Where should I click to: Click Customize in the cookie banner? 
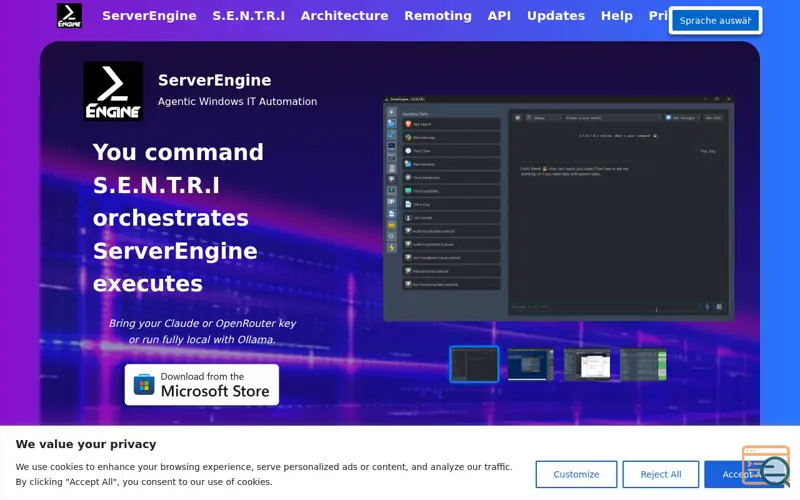(576, 474)
